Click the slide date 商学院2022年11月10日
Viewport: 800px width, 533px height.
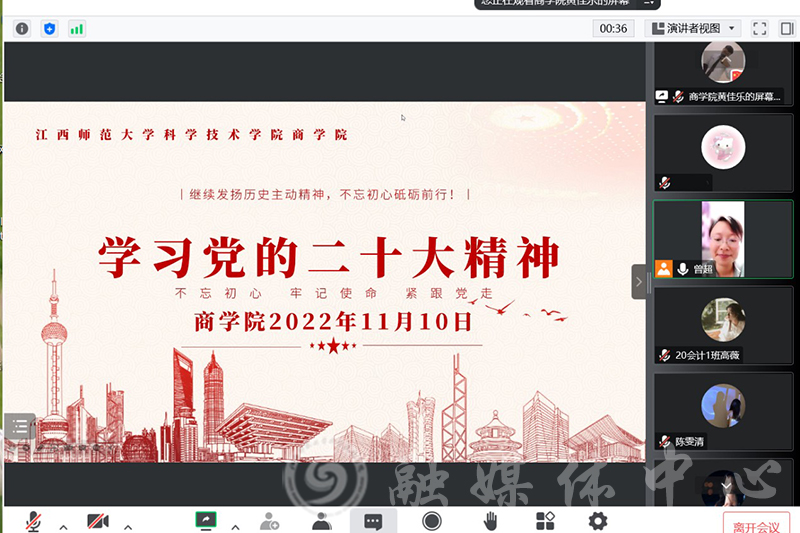click(x=334, y=322)
